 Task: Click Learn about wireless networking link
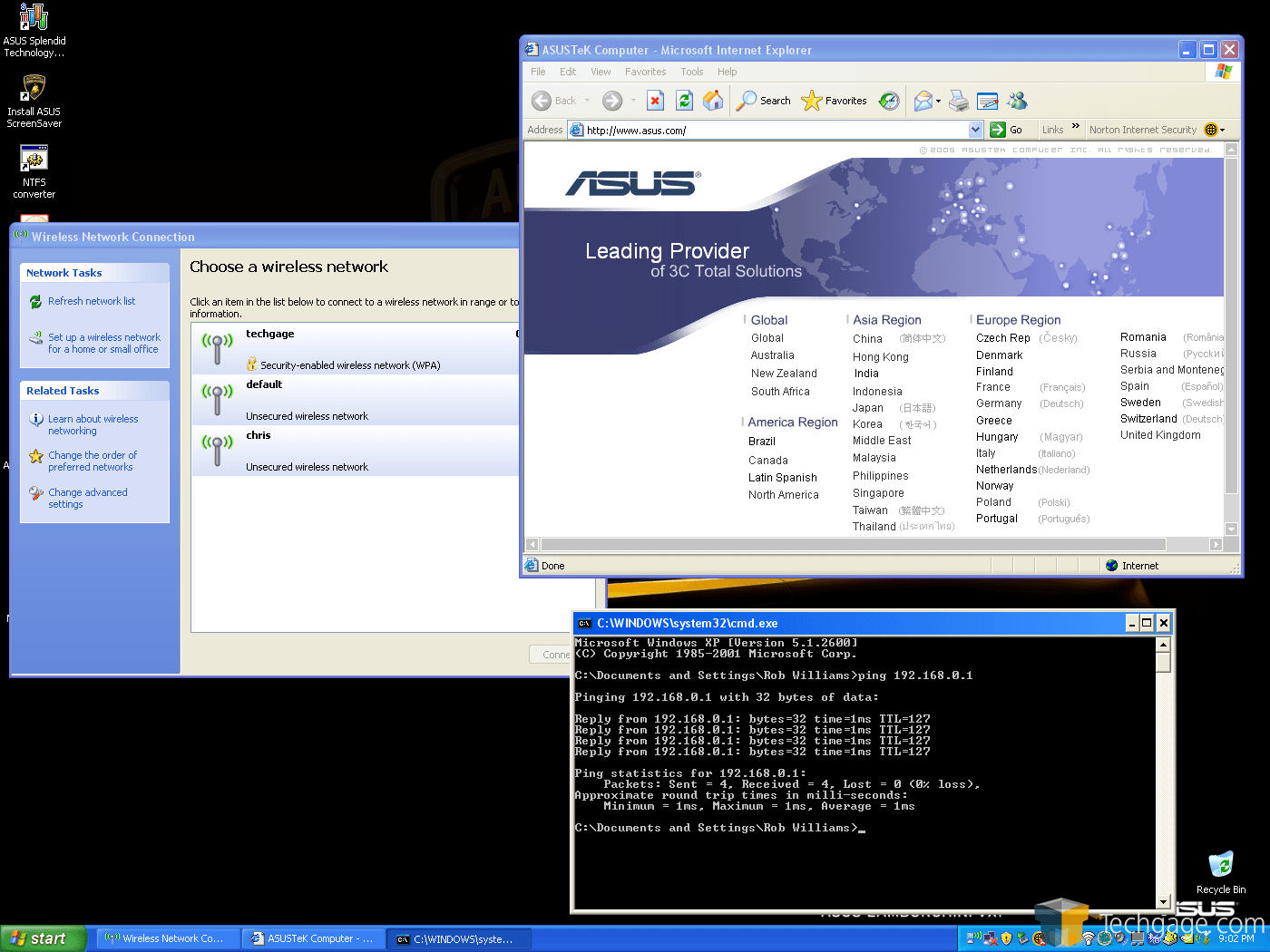click(x=93, y=424)
